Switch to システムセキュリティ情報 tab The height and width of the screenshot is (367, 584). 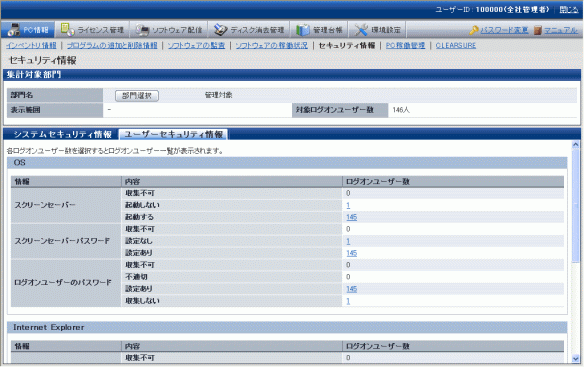tap(62, 135)
